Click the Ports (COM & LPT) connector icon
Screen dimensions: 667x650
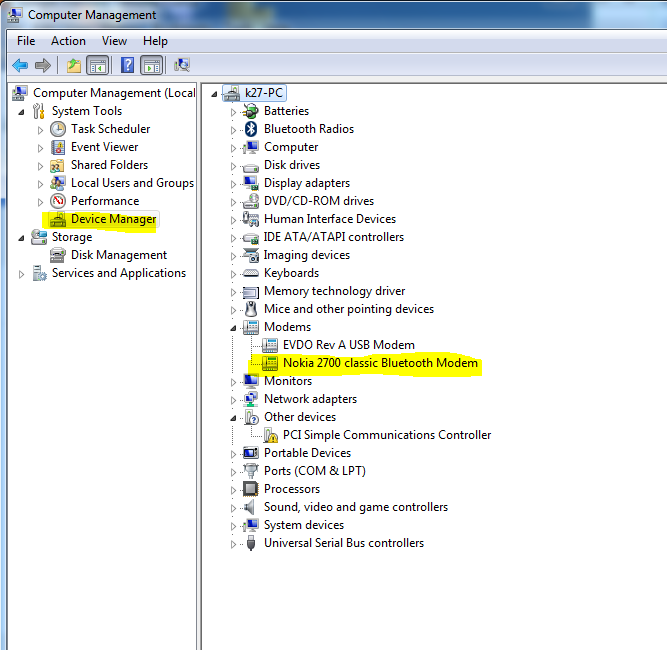click(251, 471)
